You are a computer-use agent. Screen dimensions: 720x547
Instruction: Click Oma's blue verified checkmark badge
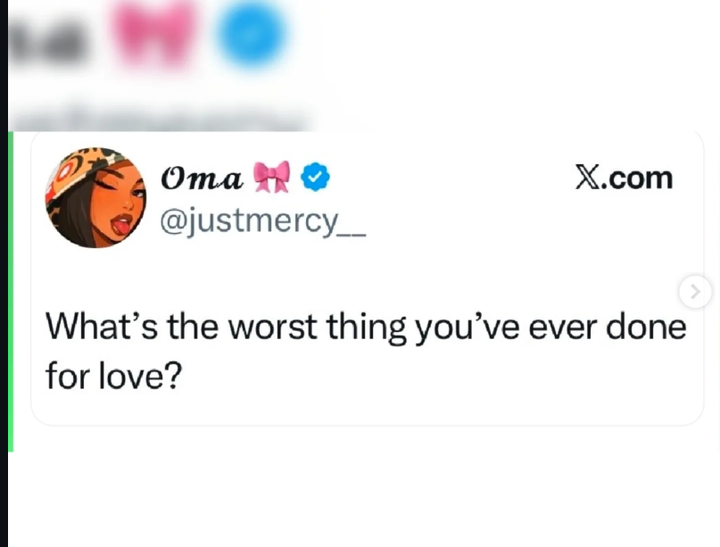316,178
